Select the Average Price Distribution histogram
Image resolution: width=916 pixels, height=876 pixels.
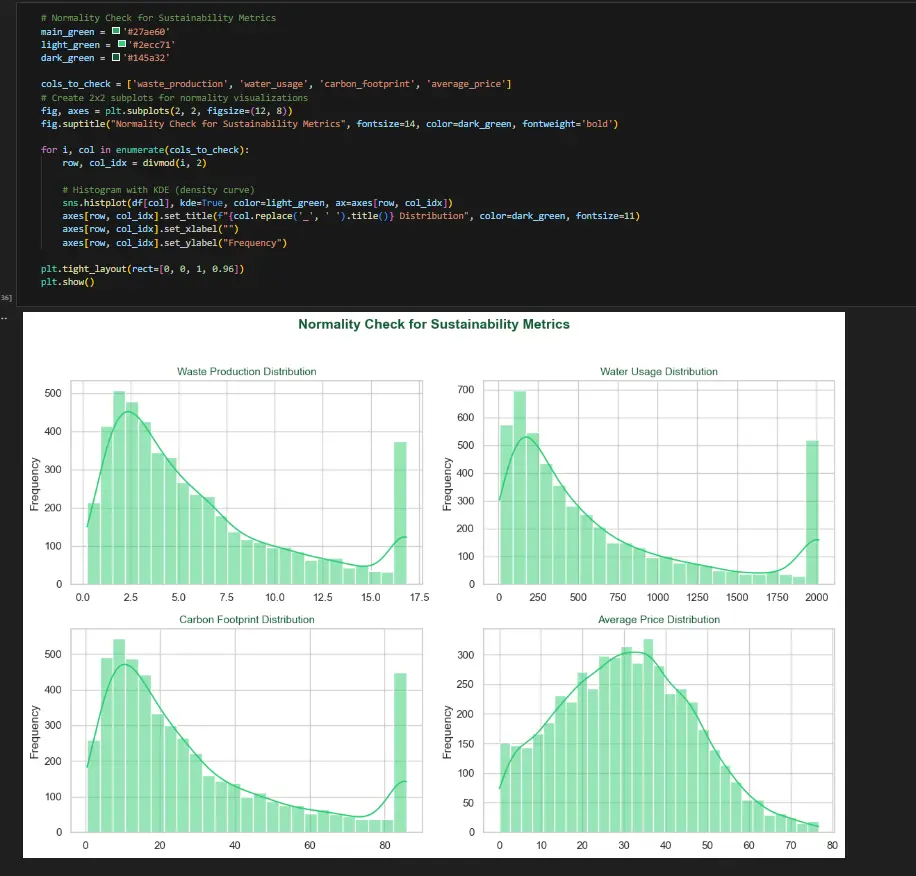659,731
